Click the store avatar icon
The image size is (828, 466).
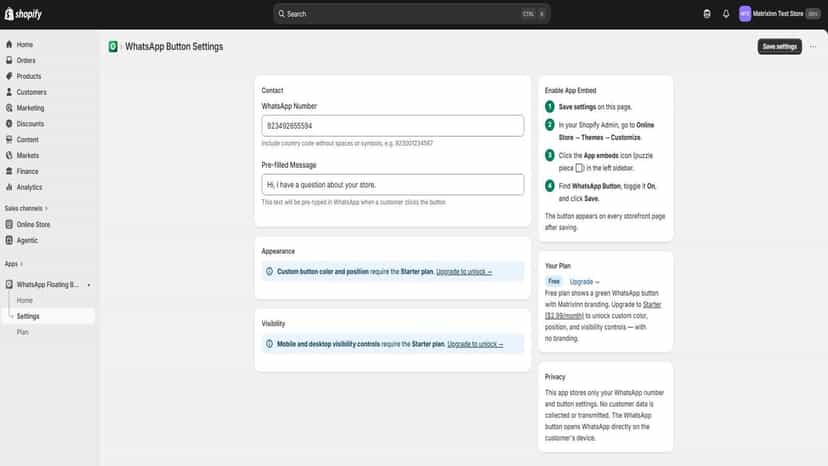click(x=745, y=14)
